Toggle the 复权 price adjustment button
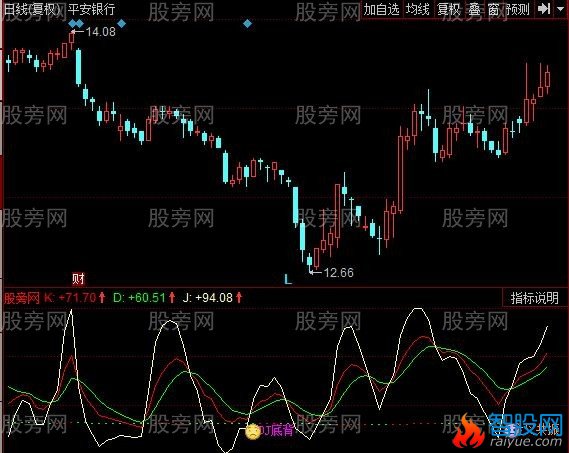The width and height of the screenshot is (569, 453). (x=449, y=9)
